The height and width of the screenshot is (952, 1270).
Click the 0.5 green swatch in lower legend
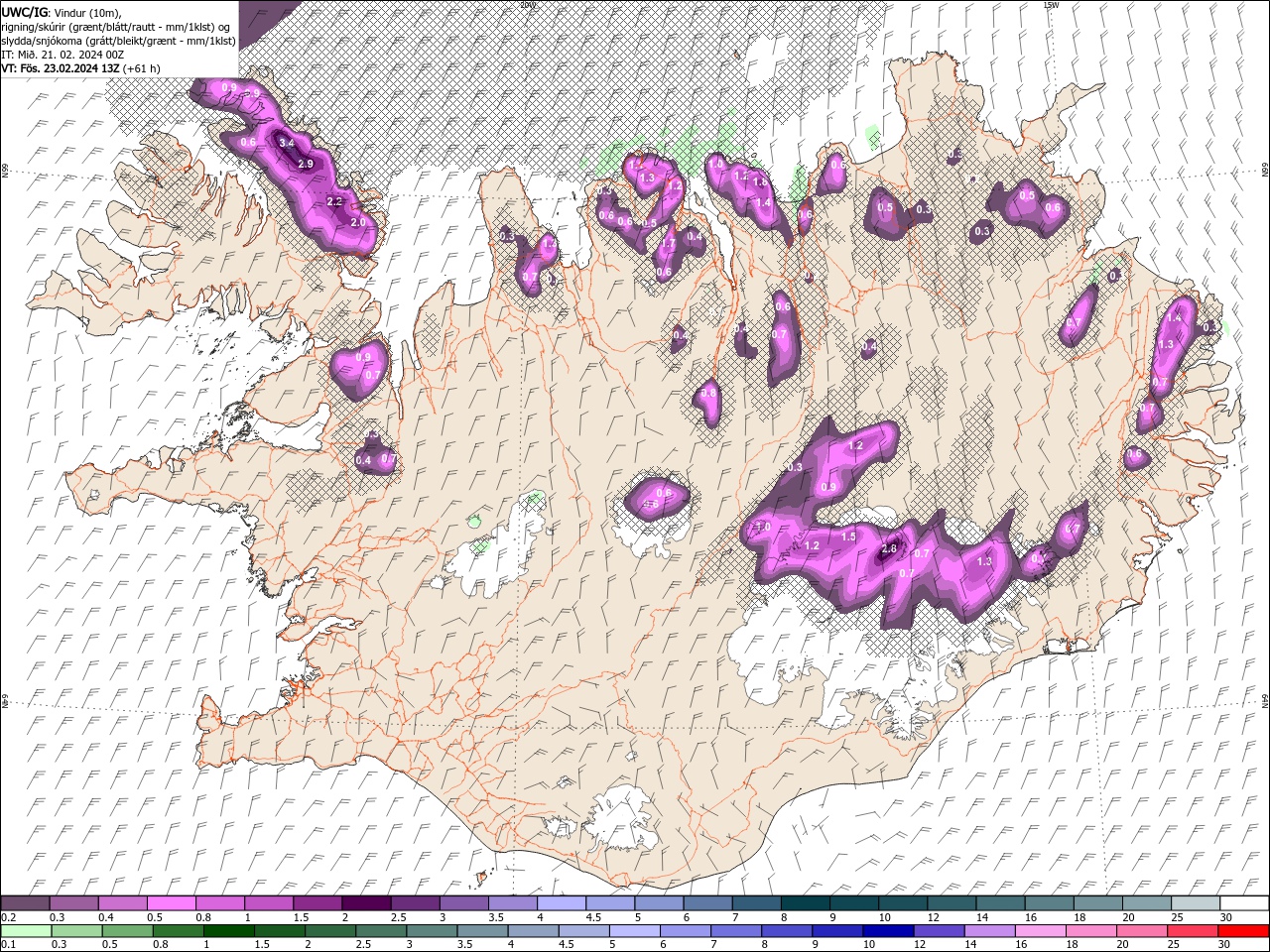pos(127,931)
